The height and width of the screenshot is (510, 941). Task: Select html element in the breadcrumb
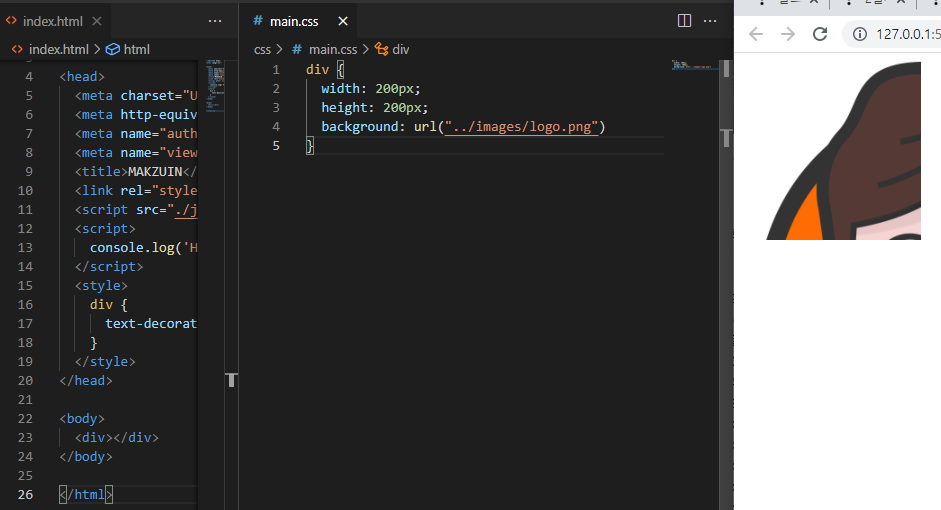128,49
